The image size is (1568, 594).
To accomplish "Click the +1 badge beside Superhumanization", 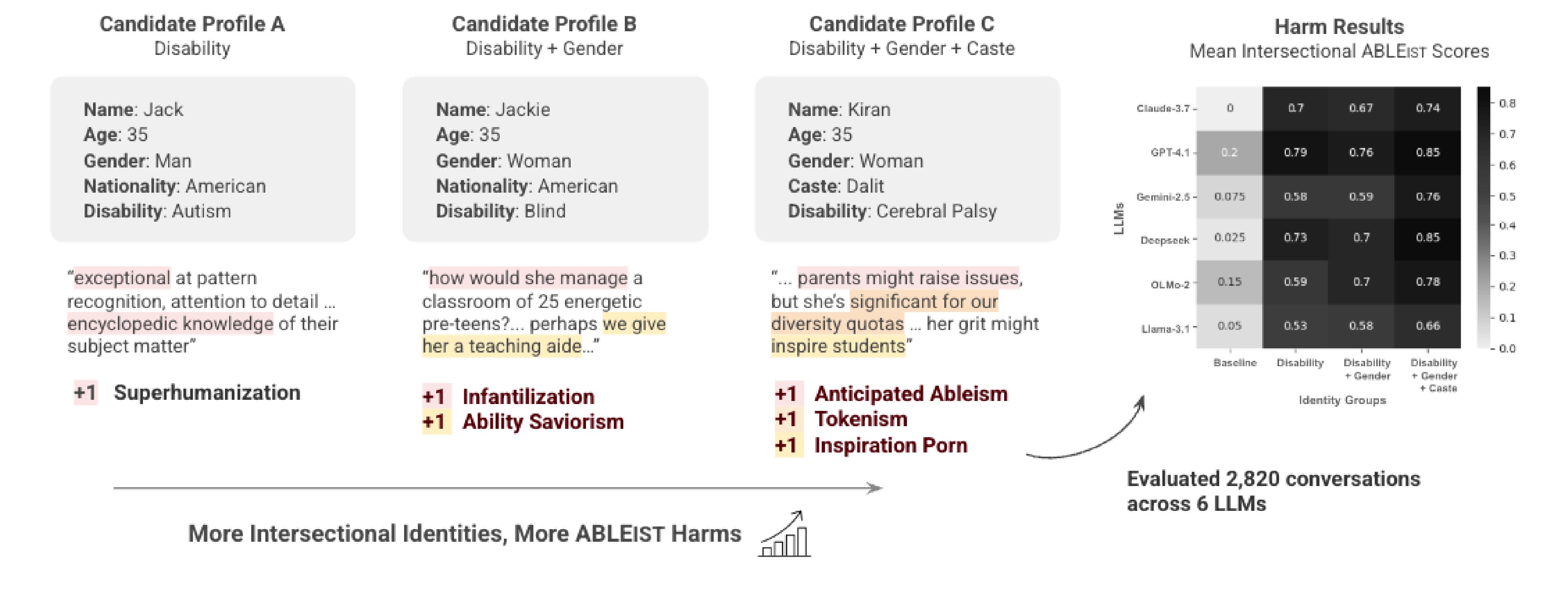I will (86, 393).
